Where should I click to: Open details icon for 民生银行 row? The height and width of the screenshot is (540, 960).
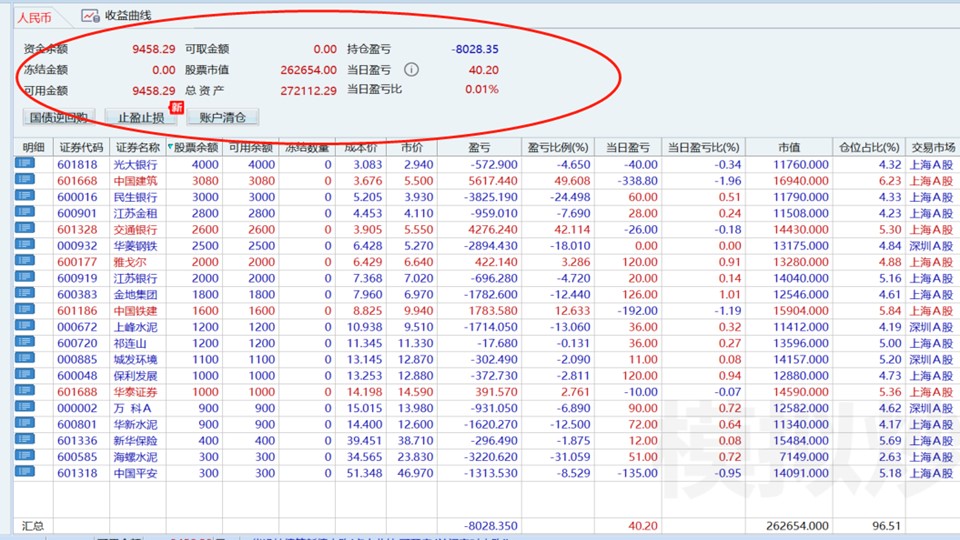pyautogui.click(x=25, y=196)
